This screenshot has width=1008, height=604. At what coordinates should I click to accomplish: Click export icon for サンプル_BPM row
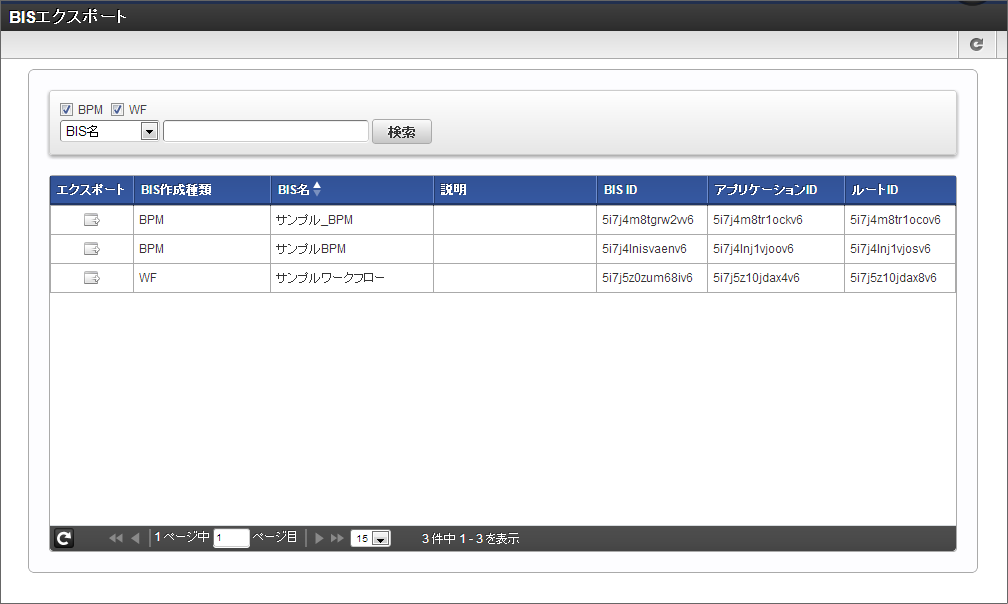point(92,220)
